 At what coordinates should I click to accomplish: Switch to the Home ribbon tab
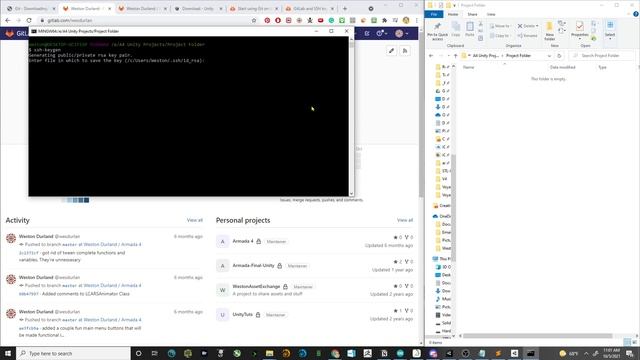coord(453,14)
